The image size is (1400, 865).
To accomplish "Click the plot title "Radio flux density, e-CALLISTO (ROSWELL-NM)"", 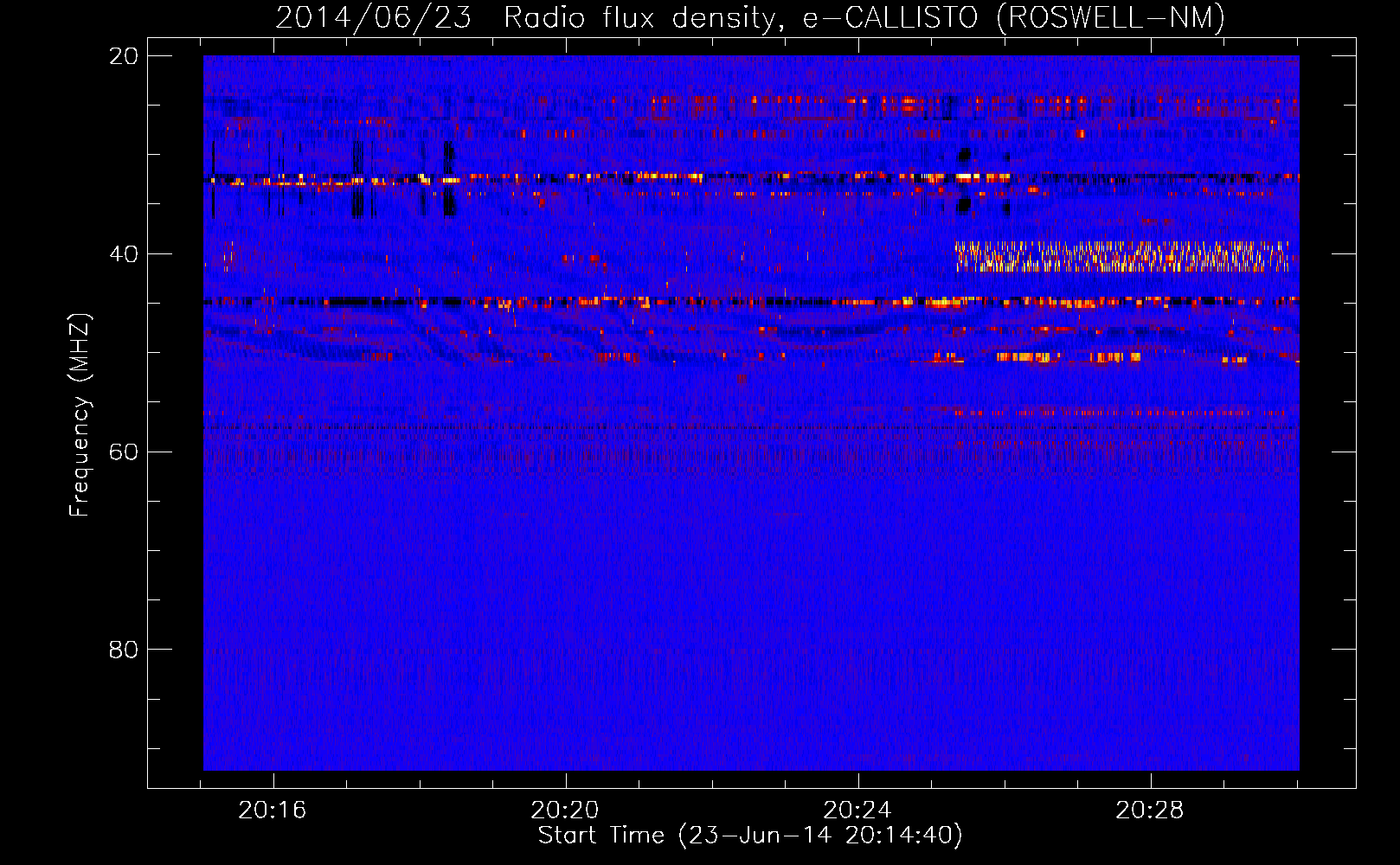I will point(864,17).
